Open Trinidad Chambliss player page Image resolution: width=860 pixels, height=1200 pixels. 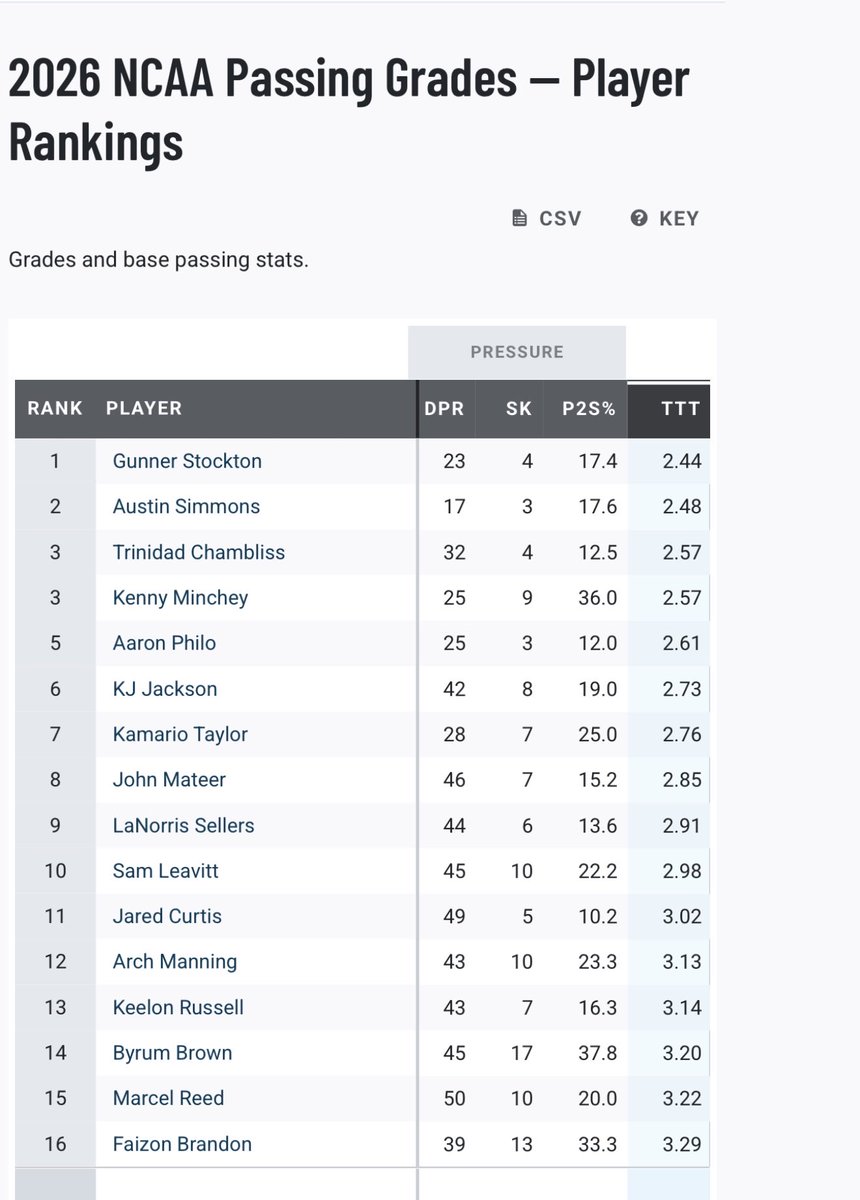(199, 552)
